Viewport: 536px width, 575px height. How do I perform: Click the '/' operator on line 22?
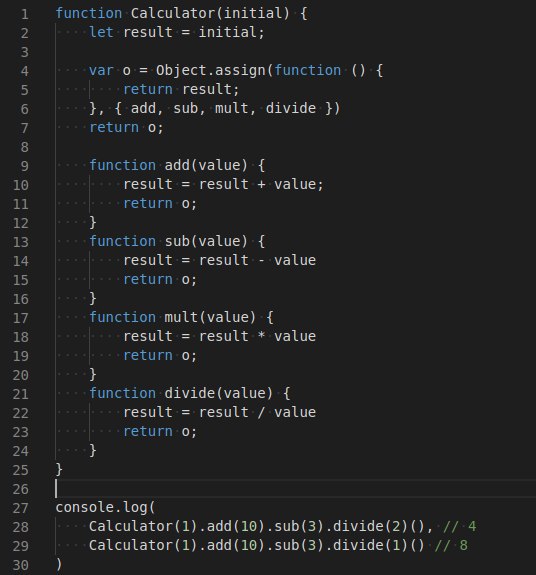[261, 413]
